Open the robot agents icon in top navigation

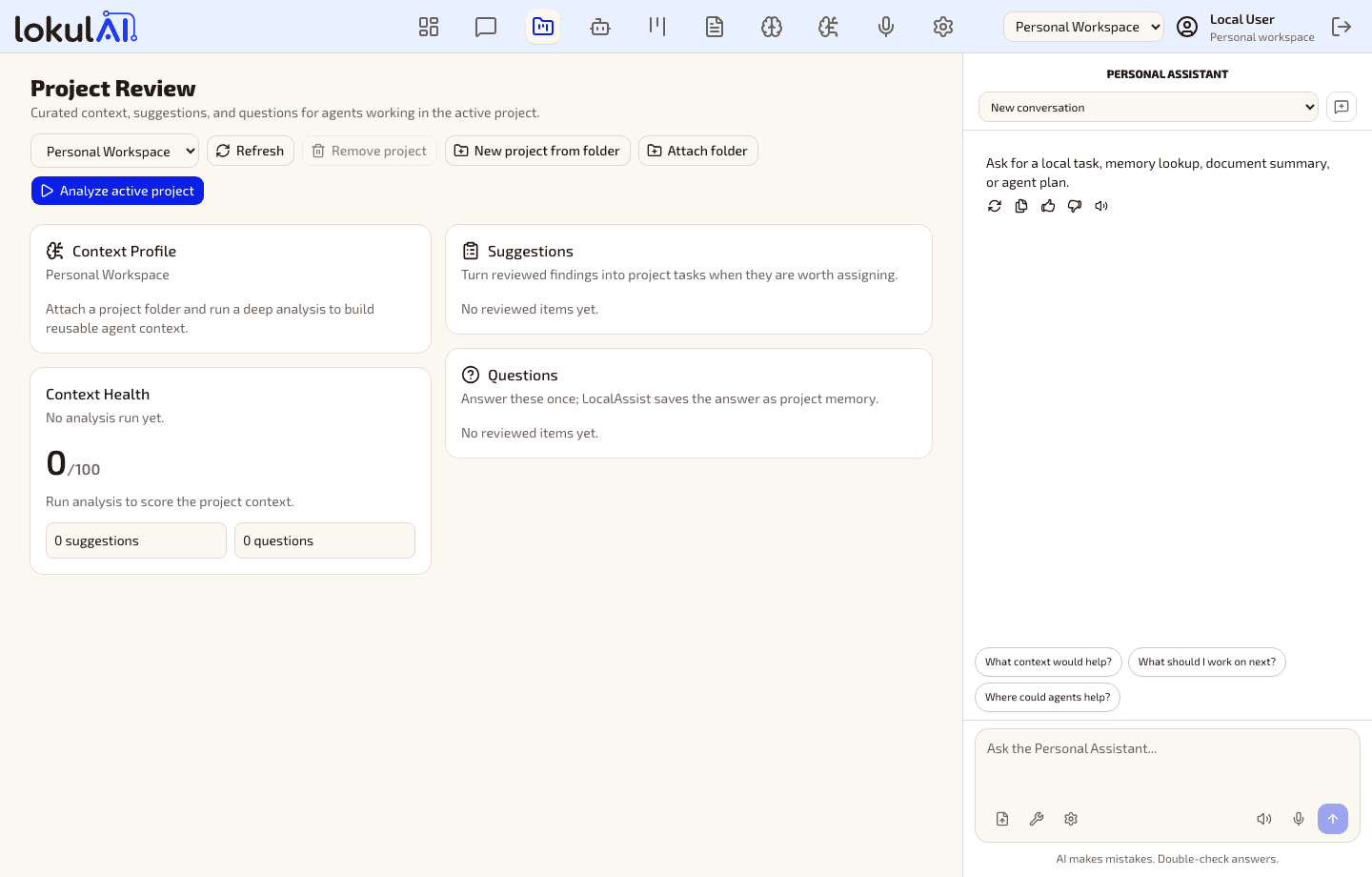[x=600, y=27]
